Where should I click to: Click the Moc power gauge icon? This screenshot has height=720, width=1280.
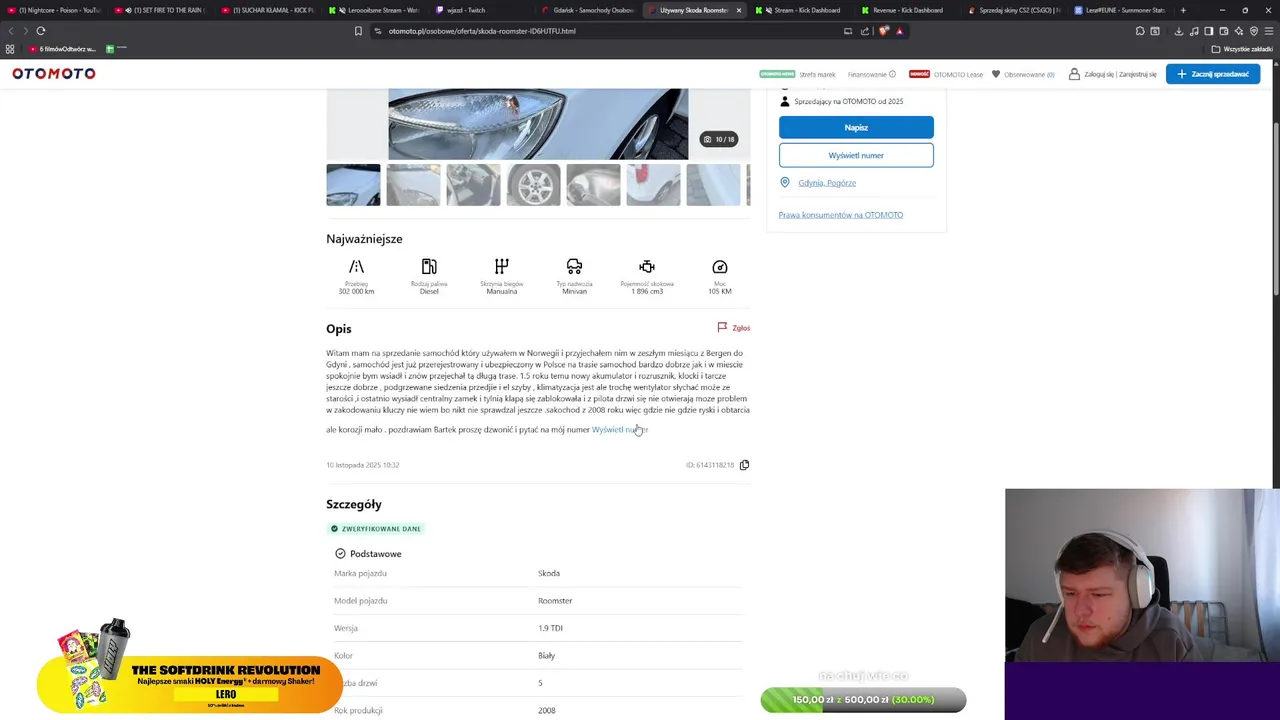[720, 267]
